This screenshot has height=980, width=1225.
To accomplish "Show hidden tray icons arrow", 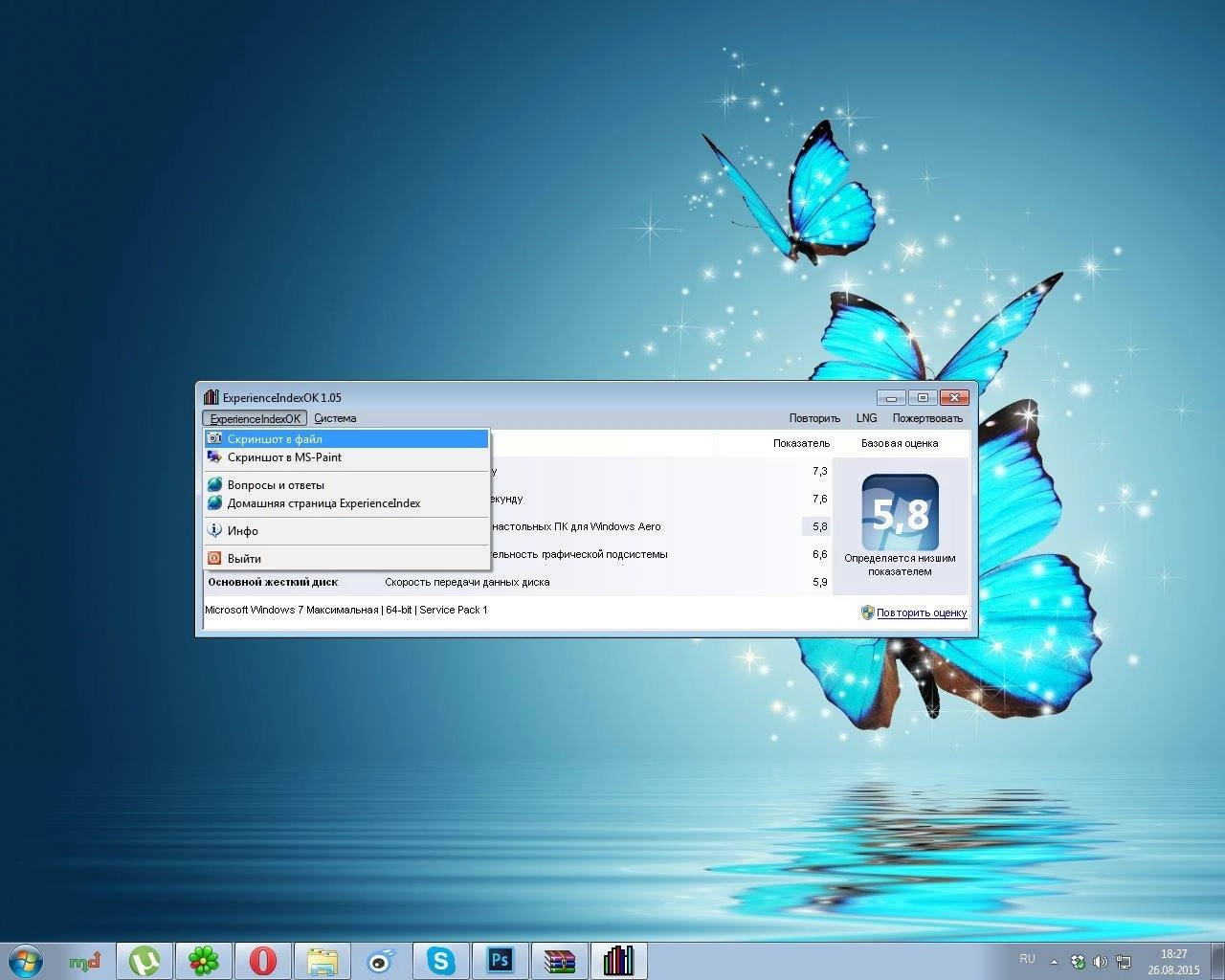I will point(1054,962).
